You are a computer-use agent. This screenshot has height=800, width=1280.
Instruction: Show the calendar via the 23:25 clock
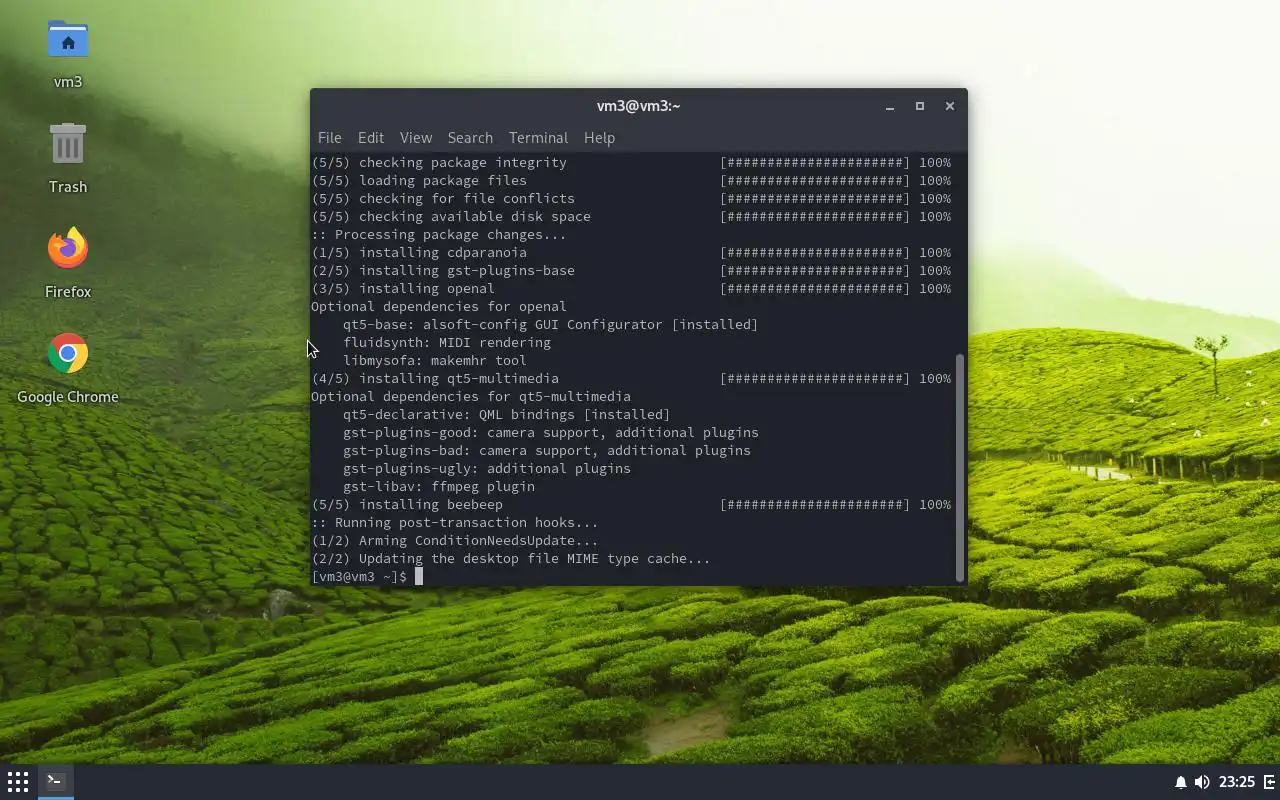[x=1237, y=782]
